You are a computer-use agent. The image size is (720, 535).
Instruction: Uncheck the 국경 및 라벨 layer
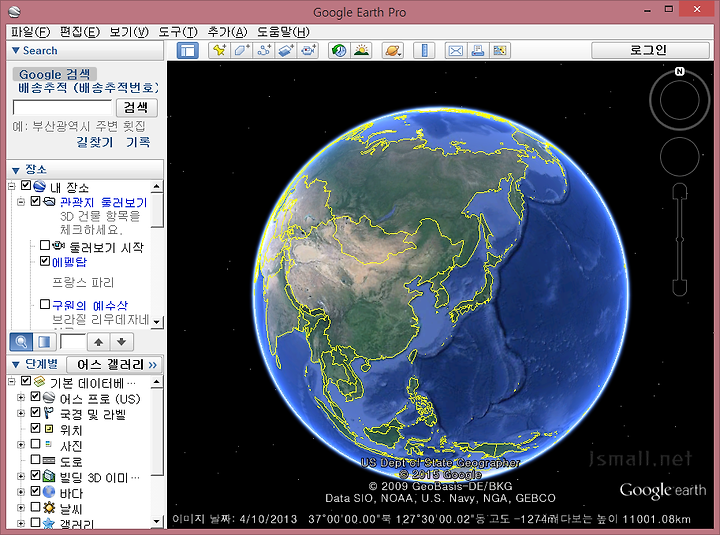pos(35,412)
